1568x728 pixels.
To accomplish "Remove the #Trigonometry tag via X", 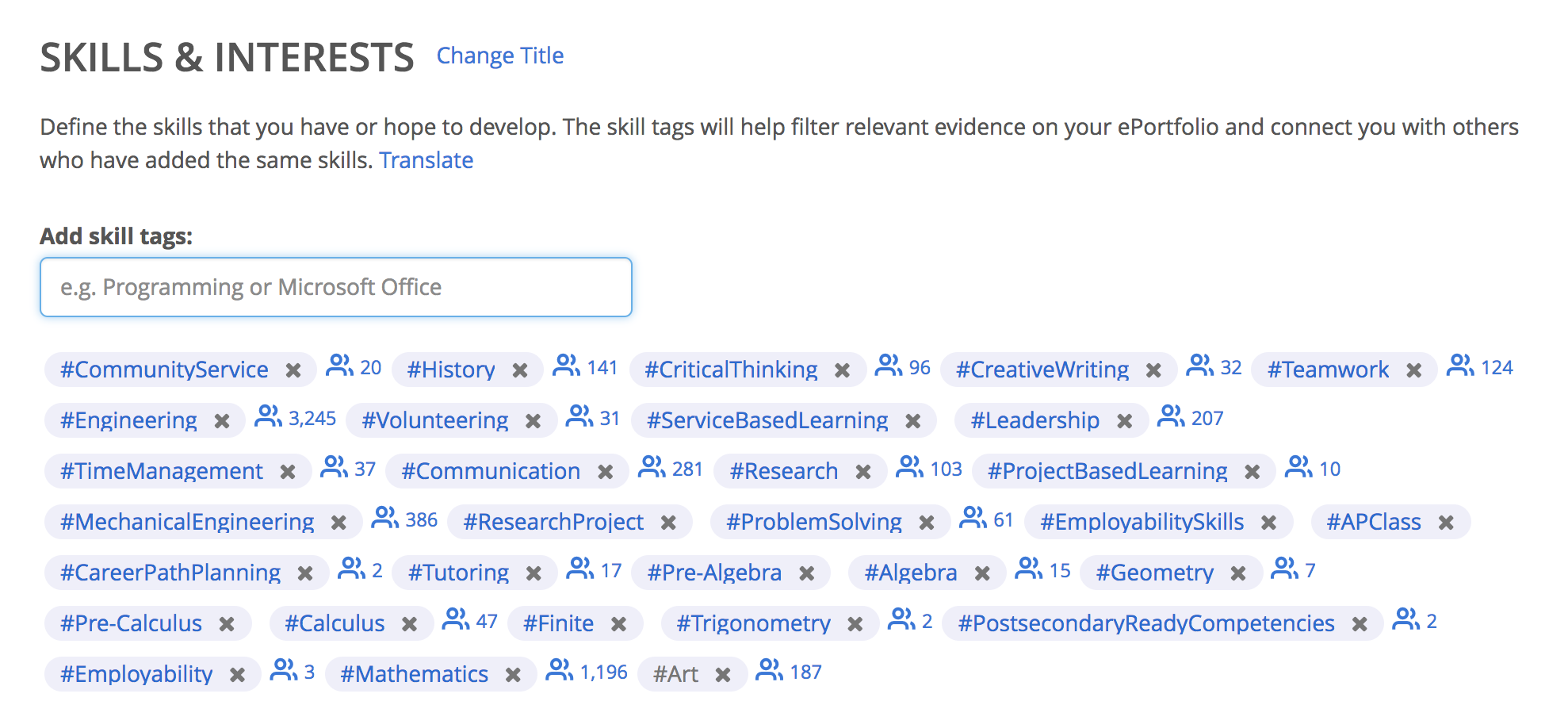I will [855, 624].
